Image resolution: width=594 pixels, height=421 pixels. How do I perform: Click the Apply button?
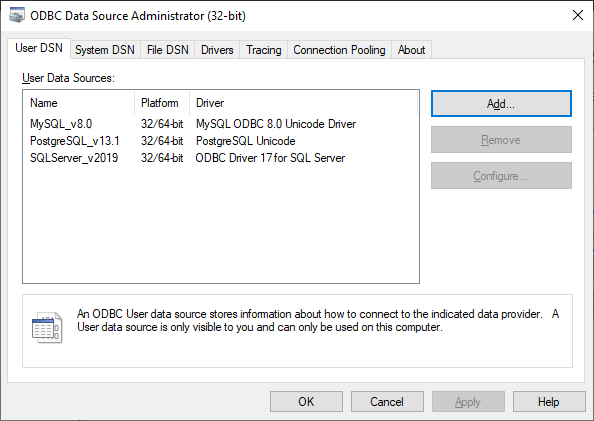468,402
